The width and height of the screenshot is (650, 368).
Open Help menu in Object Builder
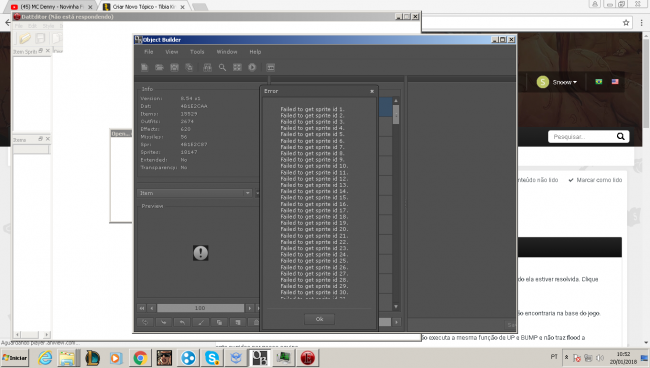(255, 52)
